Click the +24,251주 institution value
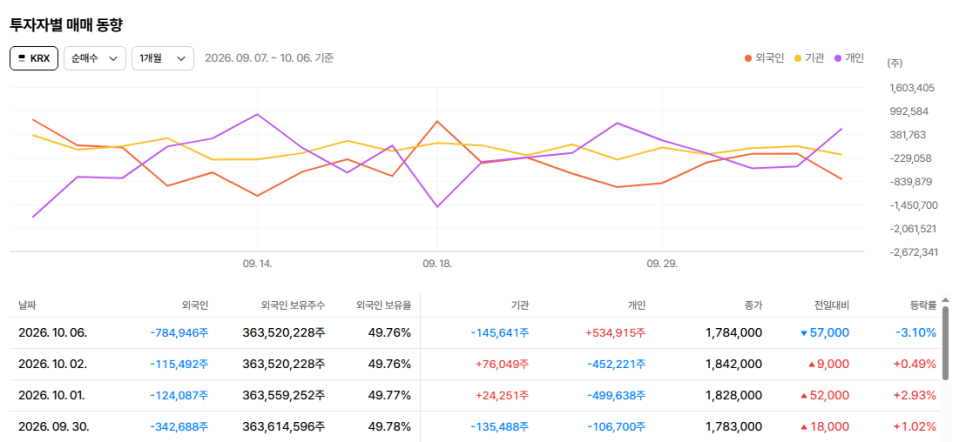This screenshot has width=966, height=442. pos(502,395)
